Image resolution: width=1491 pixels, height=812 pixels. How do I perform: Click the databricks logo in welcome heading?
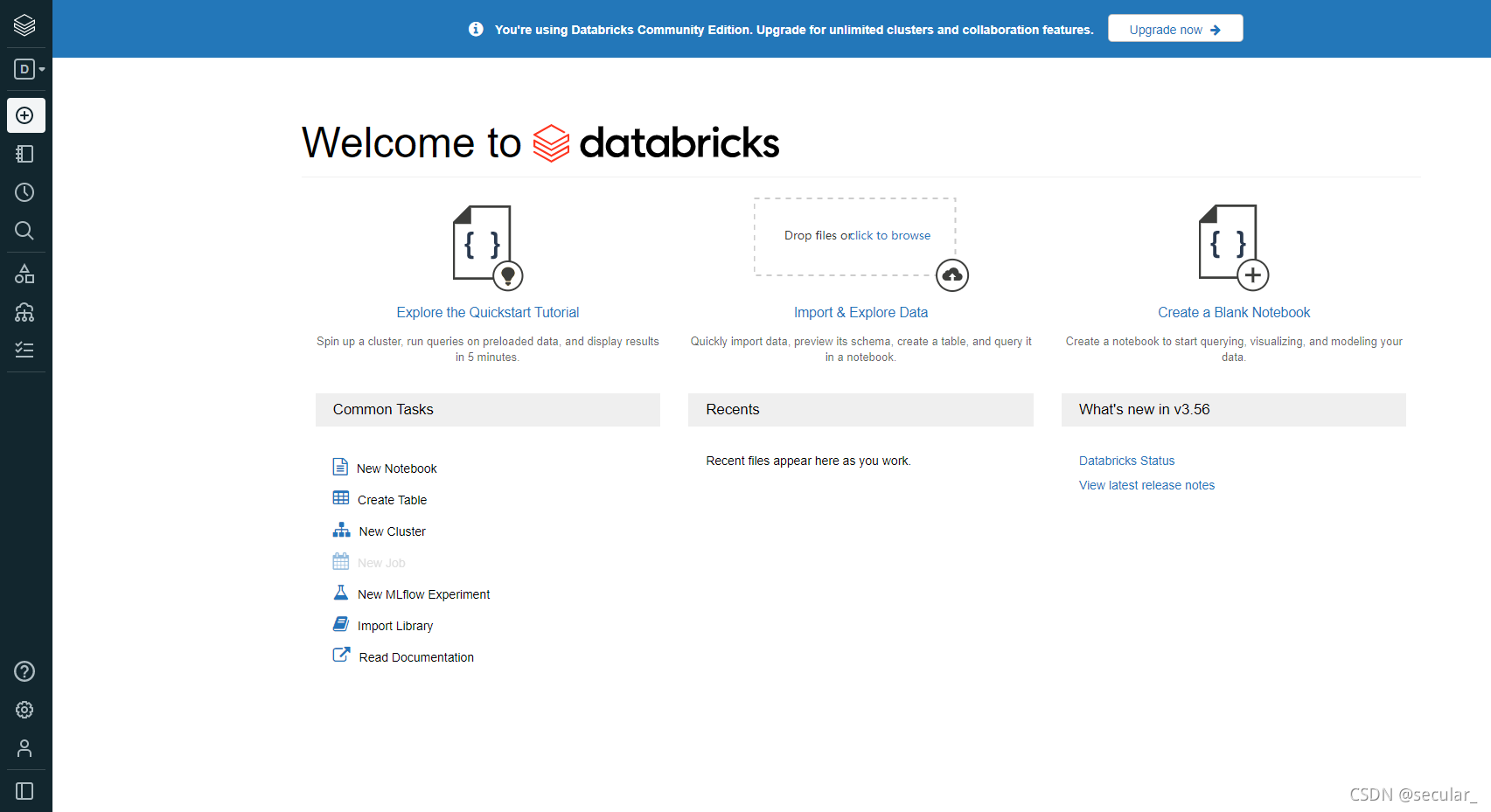(x=656, y=143)
